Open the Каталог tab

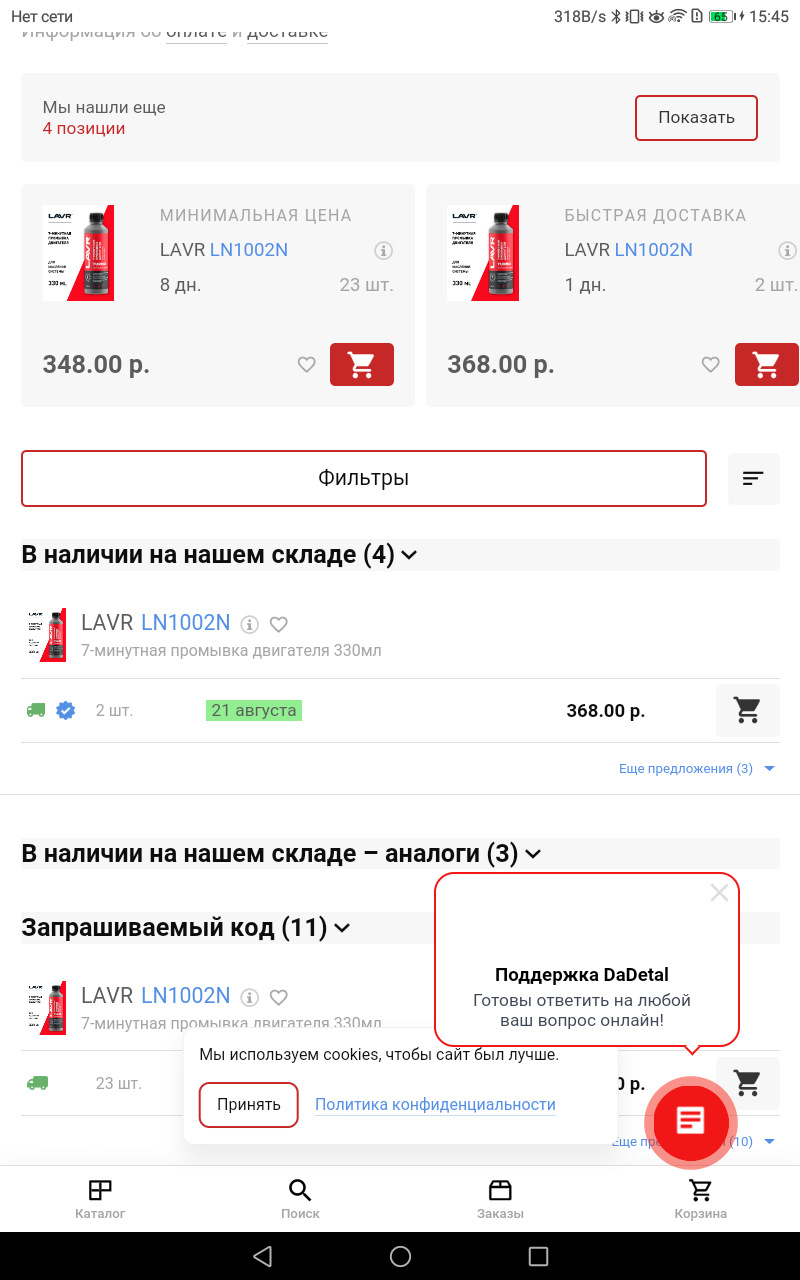tap(100, 1199)
